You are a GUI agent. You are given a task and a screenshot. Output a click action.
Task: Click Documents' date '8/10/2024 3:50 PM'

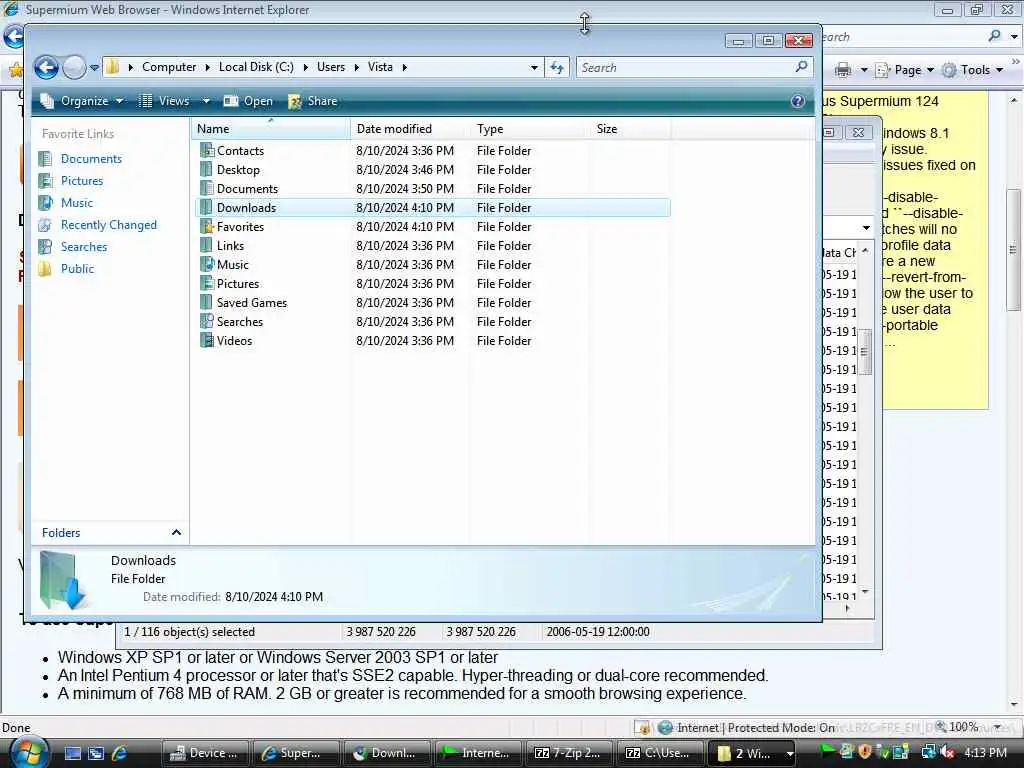pyautogui.click(x=404, y=189)
